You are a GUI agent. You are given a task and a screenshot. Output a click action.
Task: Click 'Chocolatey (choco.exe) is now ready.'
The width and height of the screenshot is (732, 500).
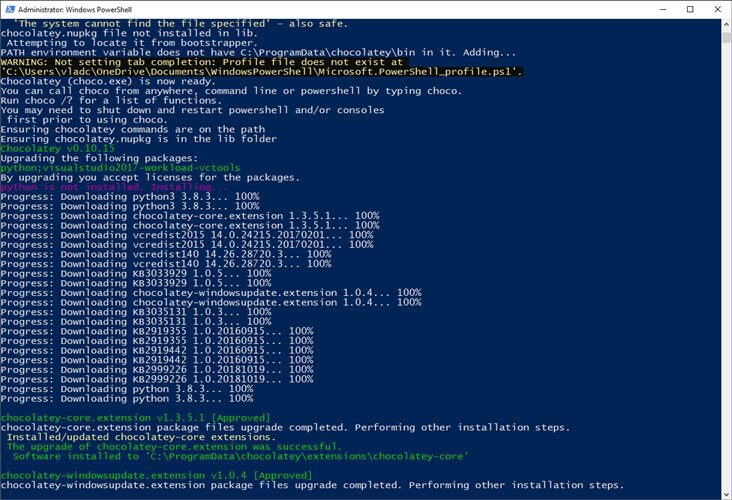(108, 81)
